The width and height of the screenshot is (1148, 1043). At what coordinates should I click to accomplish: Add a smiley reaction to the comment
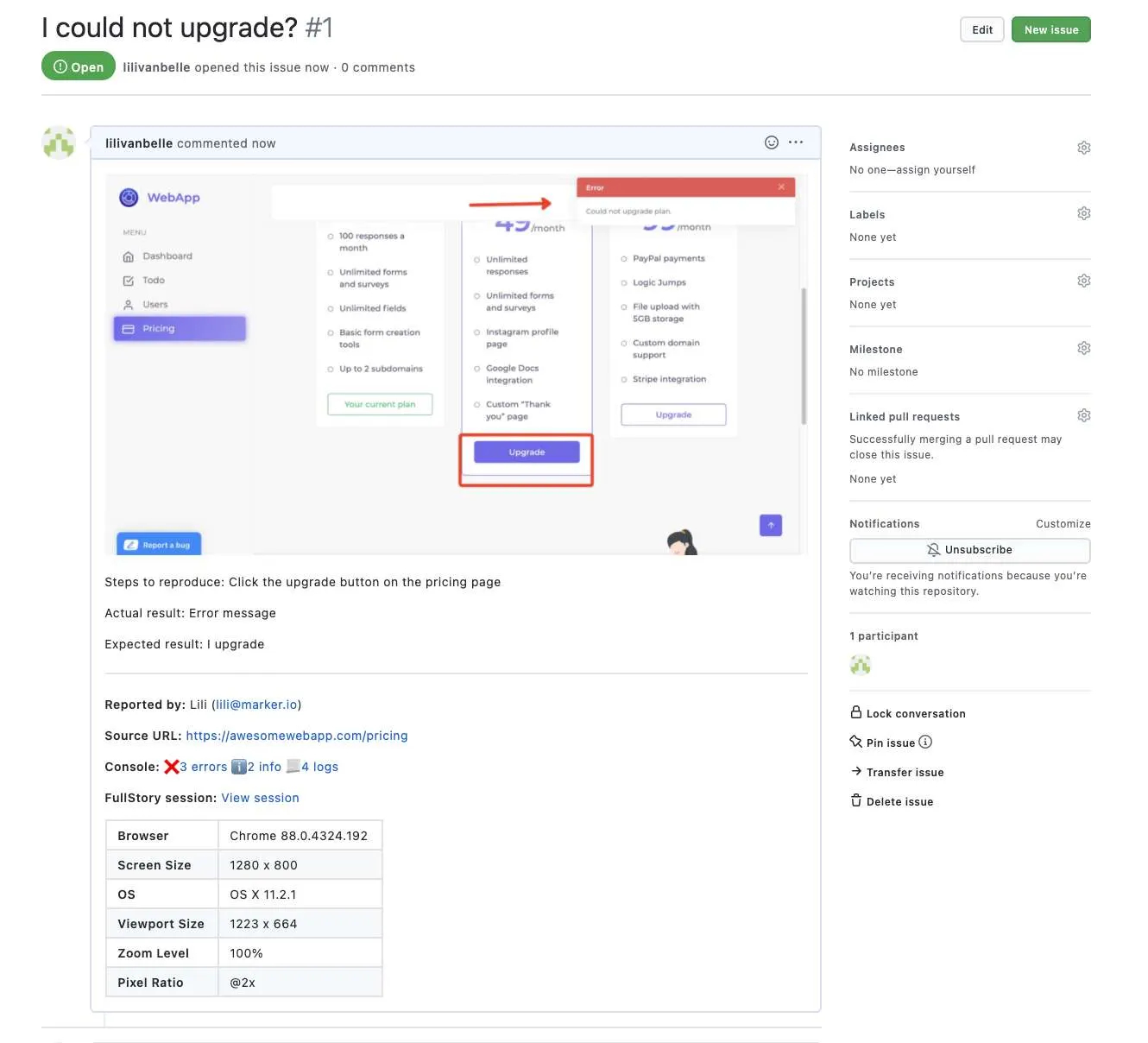(x=771, y=142)
